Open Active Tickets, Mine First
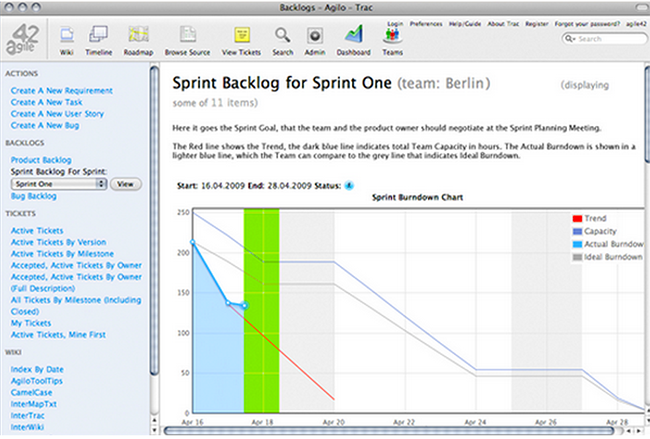Image resolution: width=650 pixels, height=439 pixels. pos(58,335)
